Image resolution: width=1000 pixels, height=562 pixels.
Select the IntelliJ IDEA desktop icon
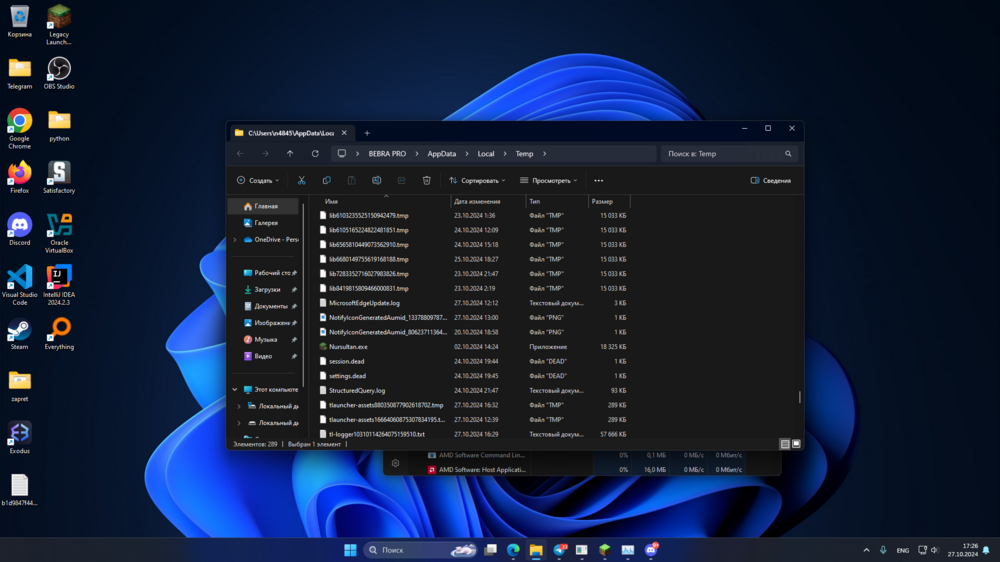[x=59, y=286]
